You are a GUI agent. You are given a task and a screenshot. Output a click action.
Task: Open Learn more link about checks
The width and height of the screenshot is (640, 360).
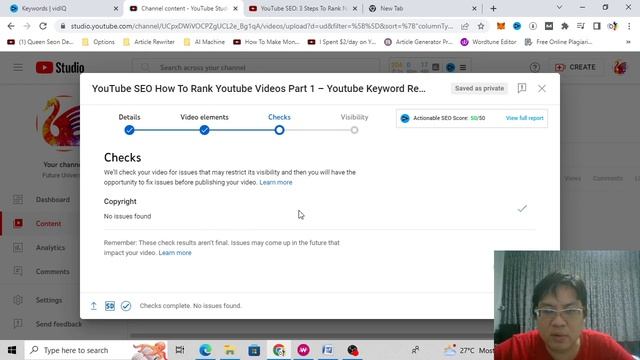pos(276,182)
